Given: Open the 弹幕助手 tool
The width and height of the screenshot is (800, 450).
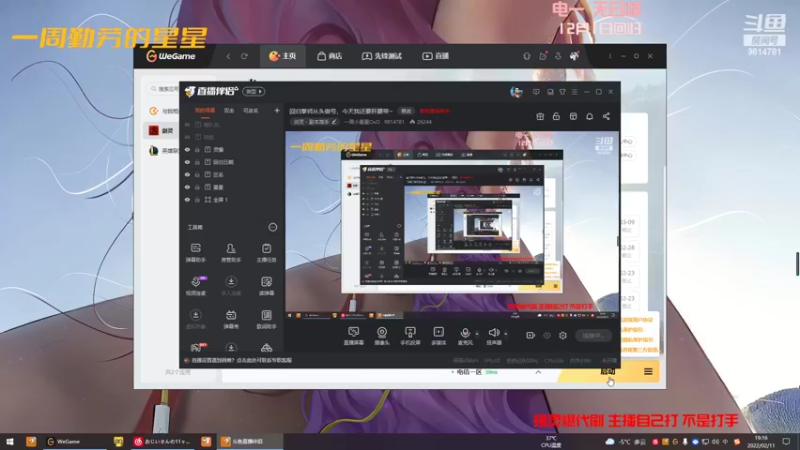Looking at the screenshot, I should [x=195, y=253].
